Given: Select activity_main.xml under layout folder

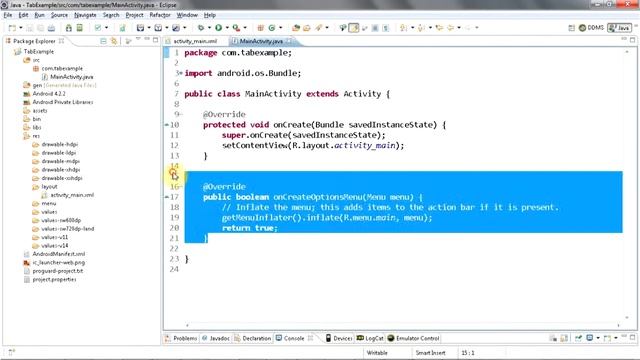Looking at the screenshot, I should click(72, 195).
